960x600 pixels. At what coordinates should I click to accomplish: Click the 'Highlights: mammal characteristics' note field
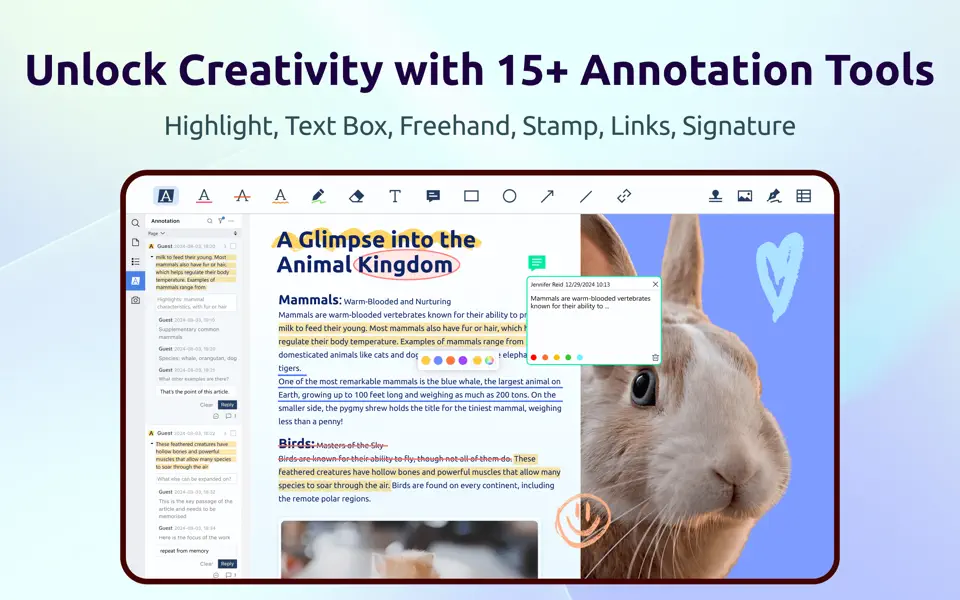pyautogui.click(x=196, y=303)
